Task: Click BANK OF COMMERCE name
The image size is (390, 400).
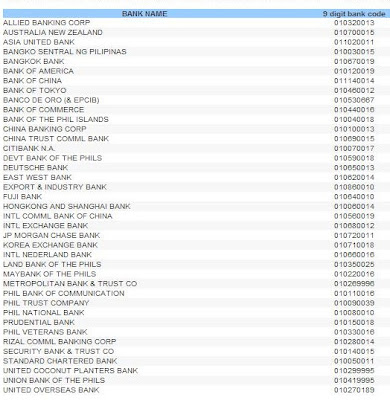Action: pyautogui.click(x=43, y=110)
